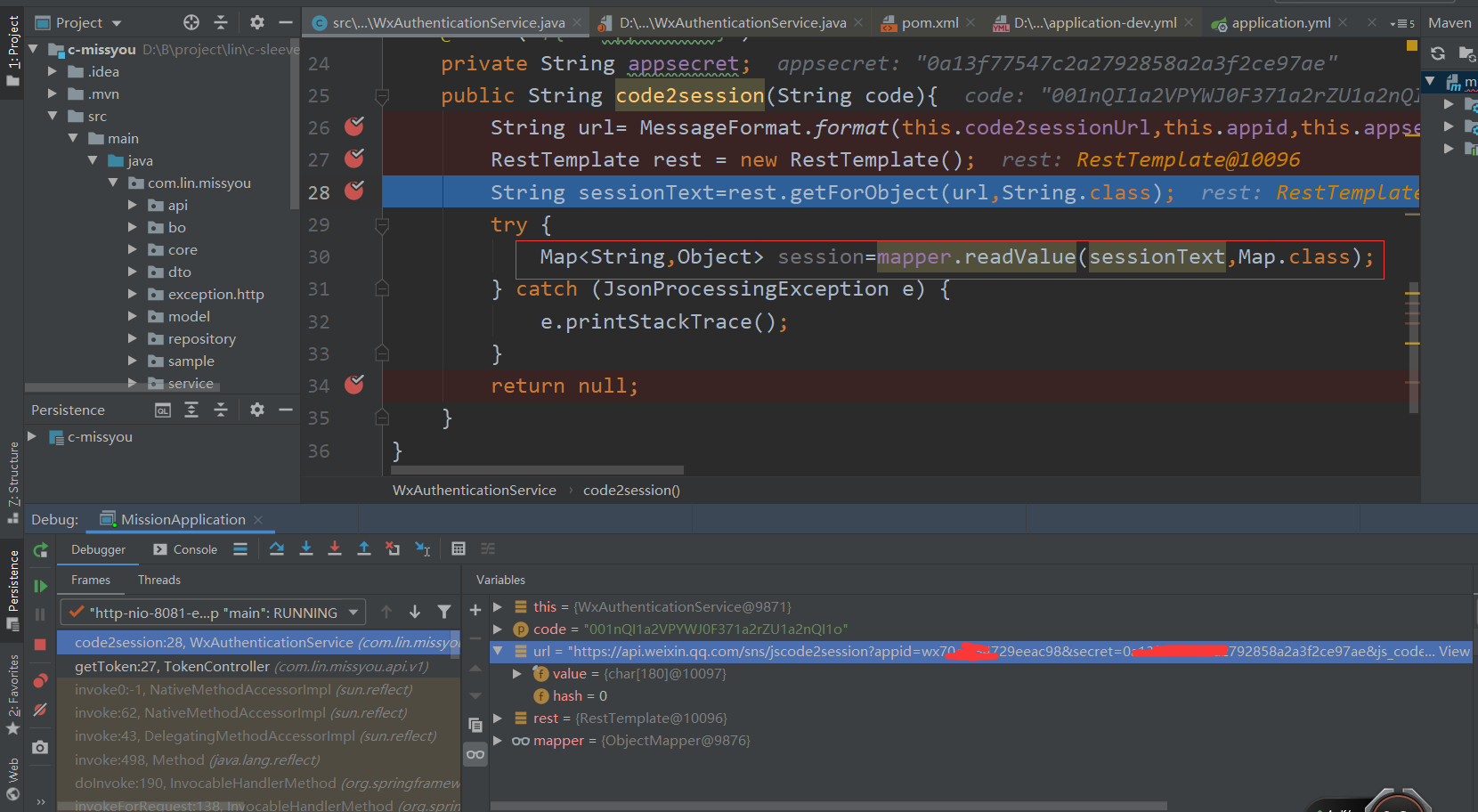Viewport: 1478px width, 812px height.
Task: Select invoke:498 Method frame
Action: pos(258,759)
